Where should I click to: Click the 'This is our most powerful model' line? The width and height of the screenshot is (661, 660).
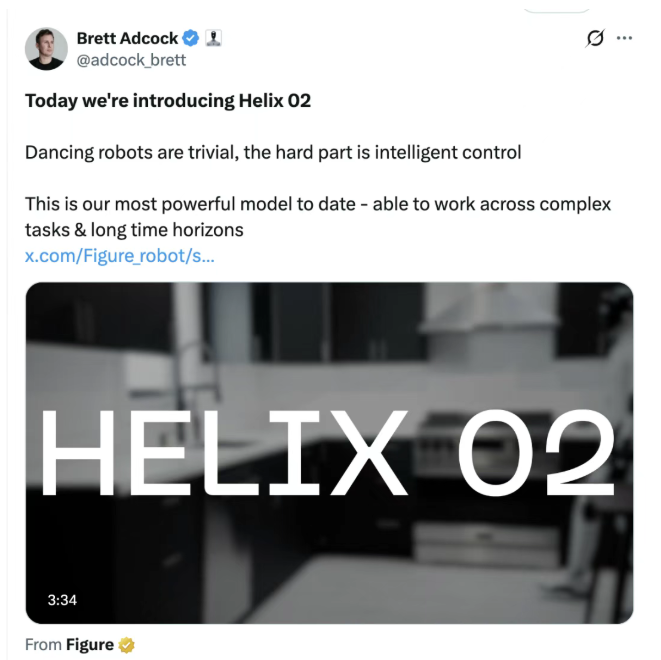(318, 204)
